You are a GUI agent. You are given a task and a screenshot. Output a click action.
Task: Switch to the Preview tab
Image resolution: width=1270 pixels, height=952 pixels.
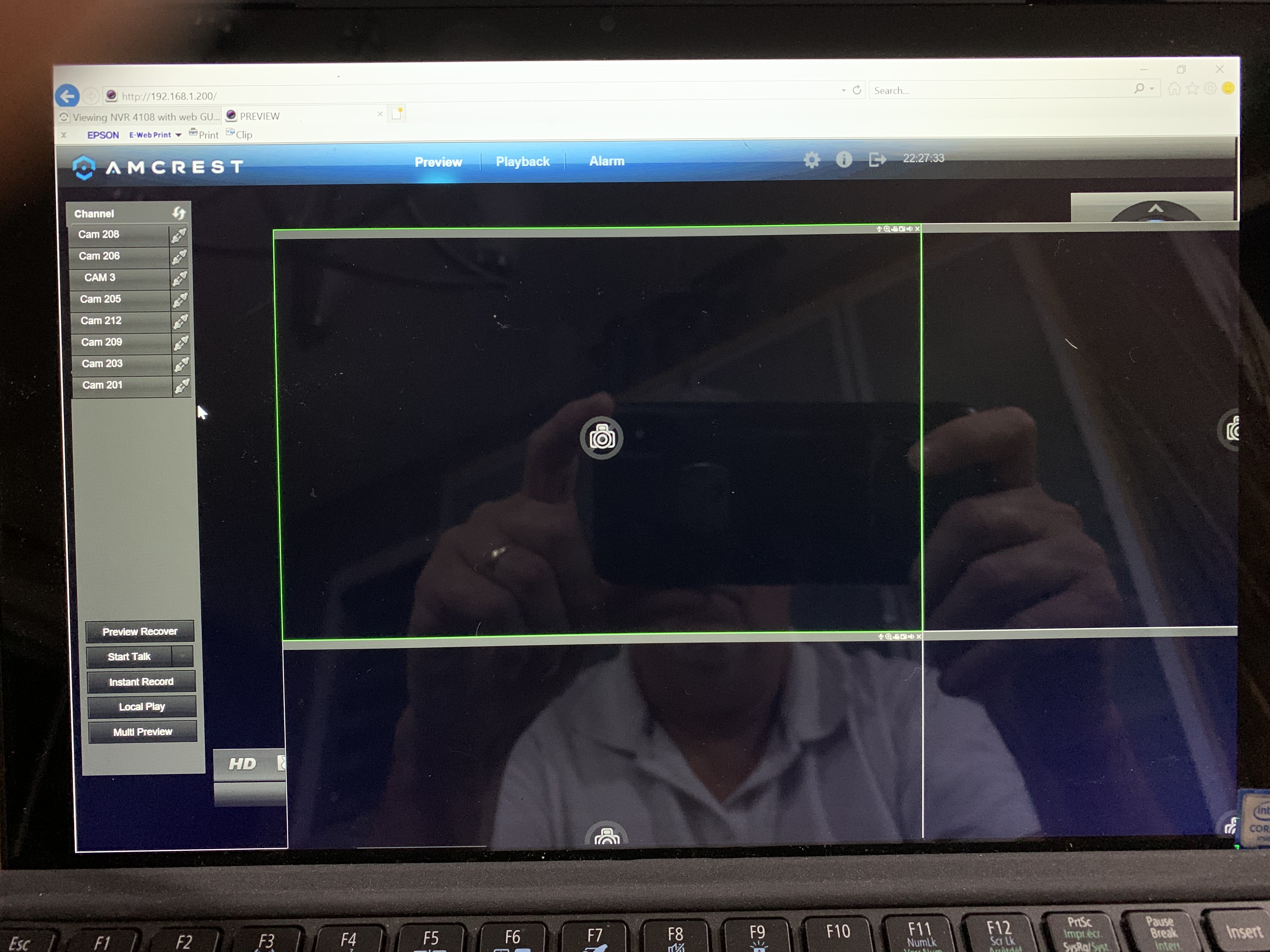438,162
